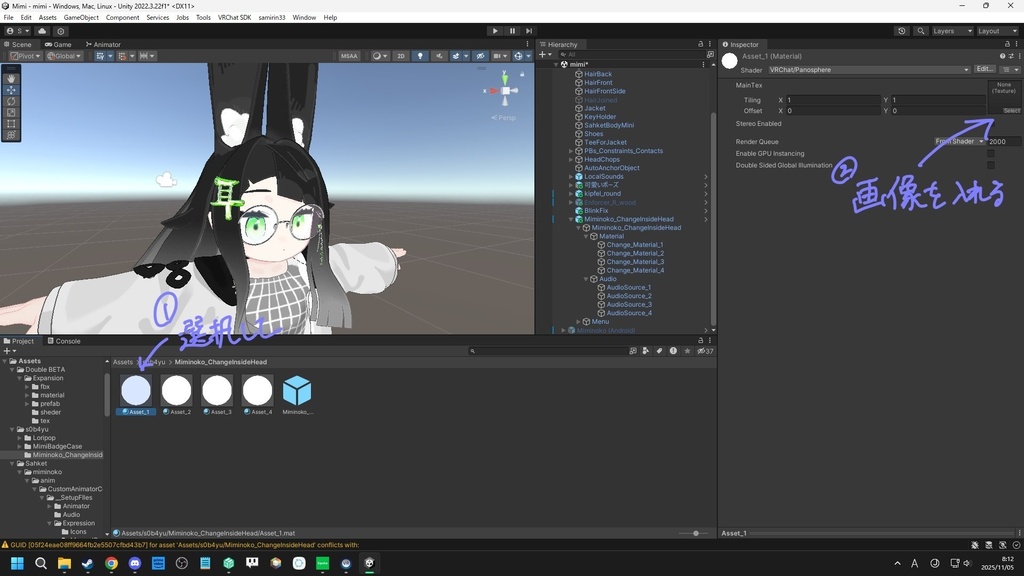1024x576 pixels.
Task: Toggle the Stereo Enabled checkbox in Inspector
Action: (991, 124)
